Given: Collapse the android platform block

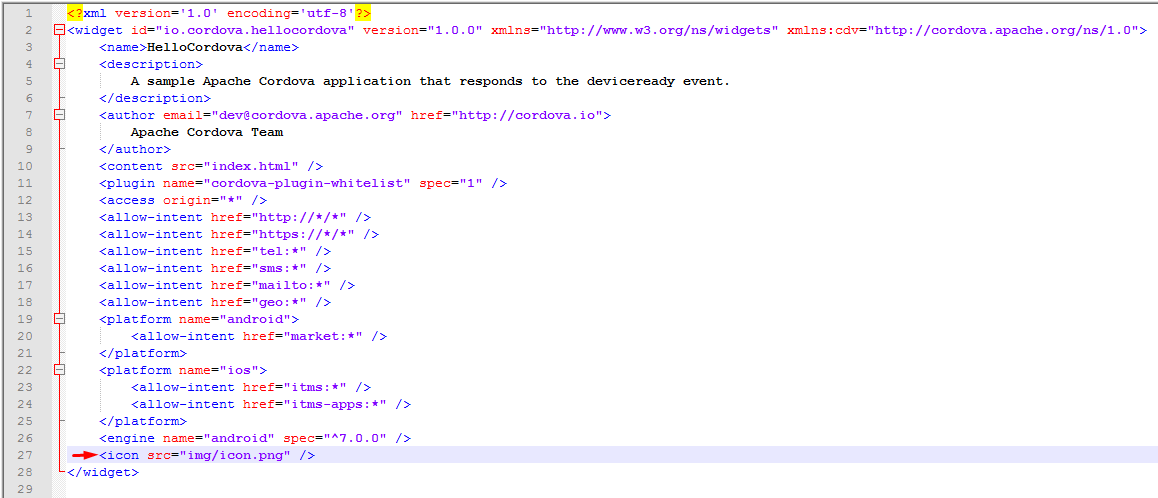Looking at the screenshot, I should click(x=59, y=319).
